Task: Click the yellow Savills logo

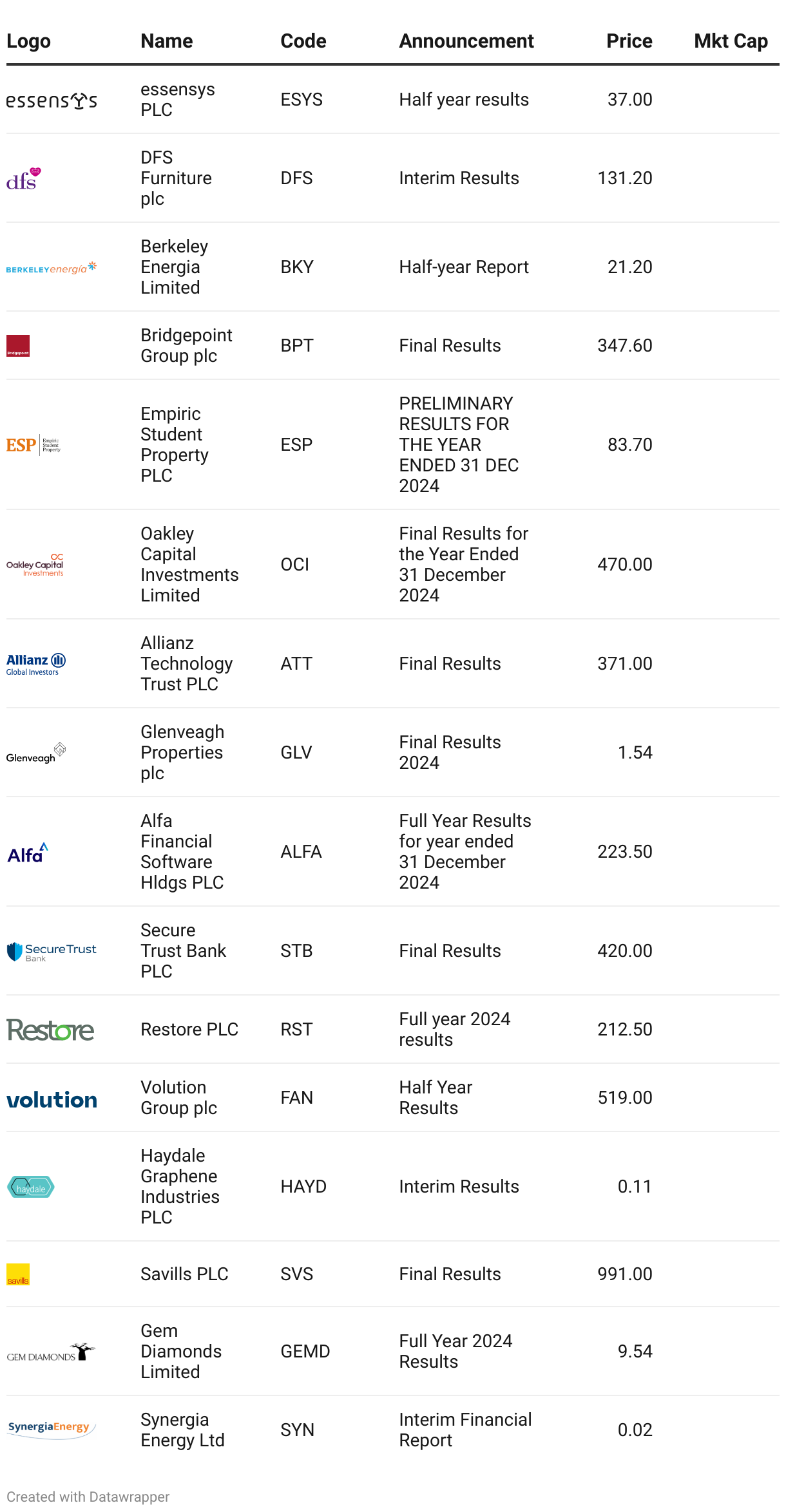Action: [18, 1274]
